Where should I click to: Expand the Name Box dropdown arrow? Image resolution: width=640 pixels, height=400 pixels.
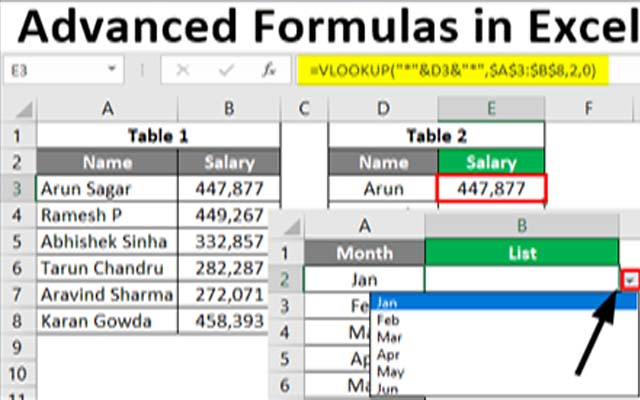coord(112,68)
